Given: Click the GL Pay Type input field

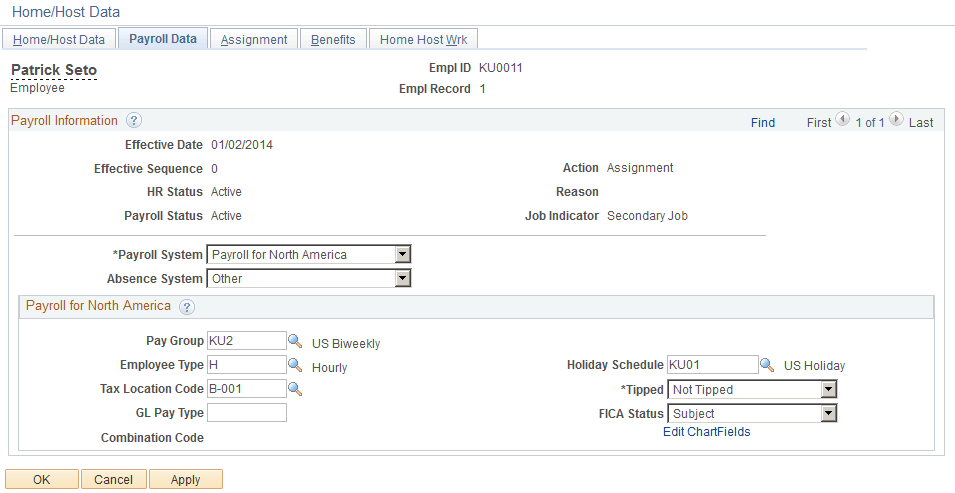Looking at the screenshot, I should [246, 413].
